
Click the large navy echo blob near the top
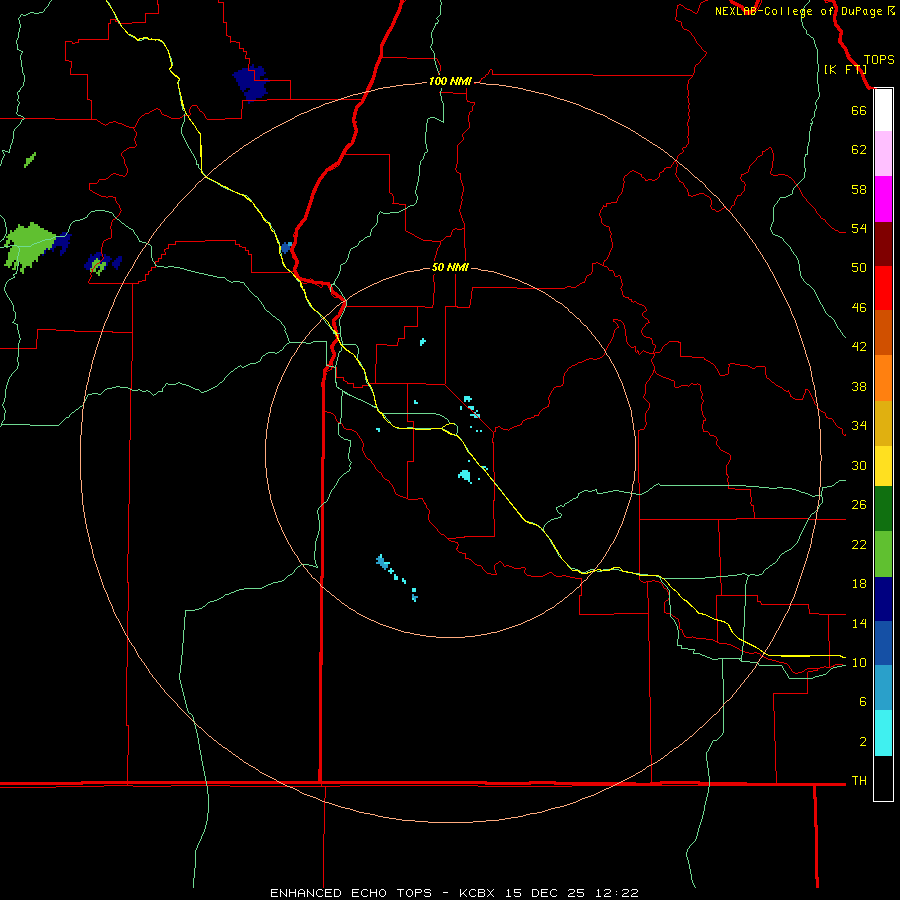click(251, 82)
